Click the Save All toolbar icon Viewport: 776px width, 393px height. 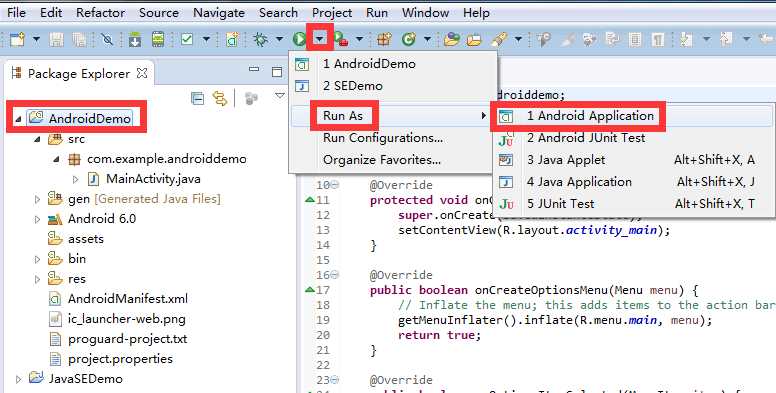point(79,39)
